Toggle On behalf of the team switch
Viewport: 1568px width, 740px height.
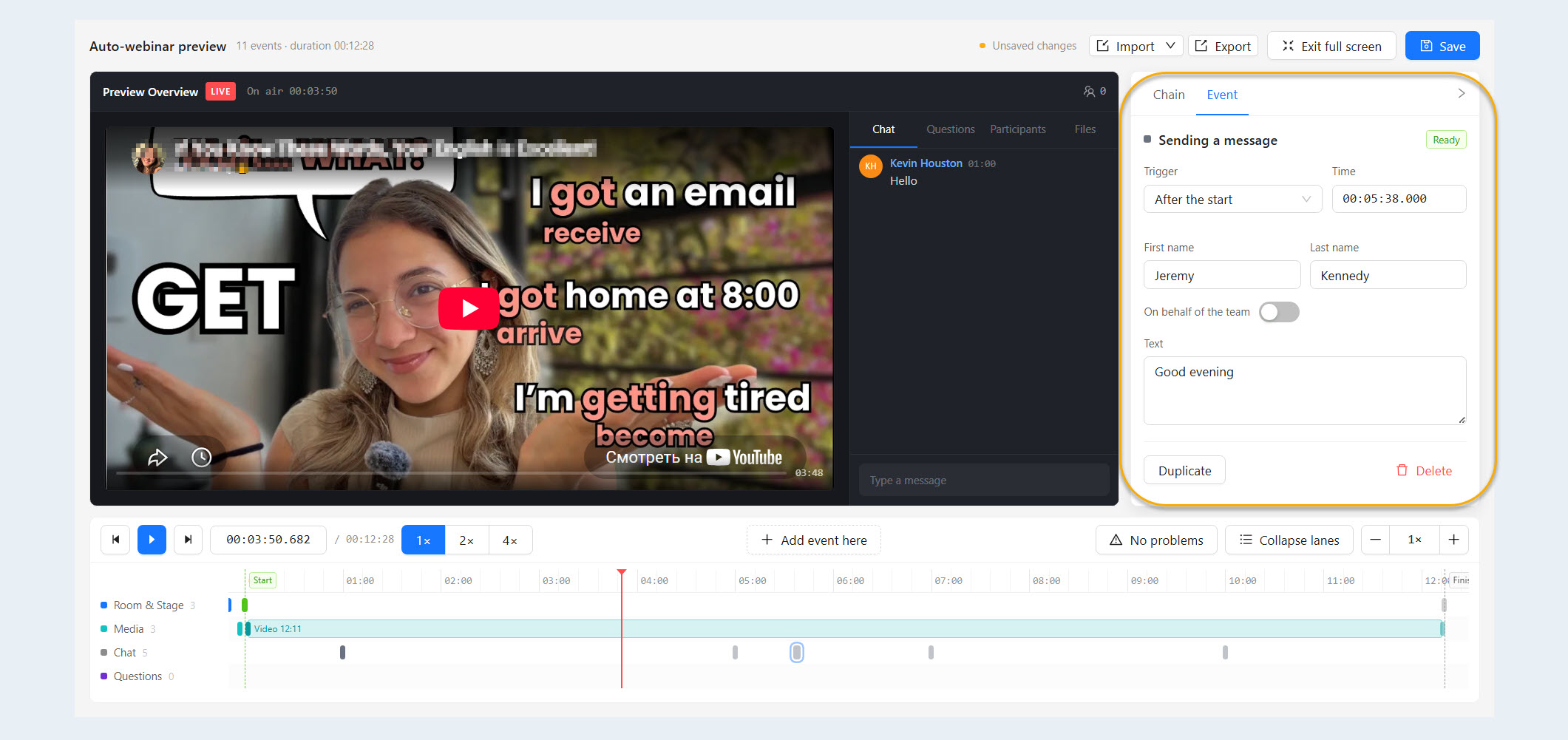[1279, 312]
